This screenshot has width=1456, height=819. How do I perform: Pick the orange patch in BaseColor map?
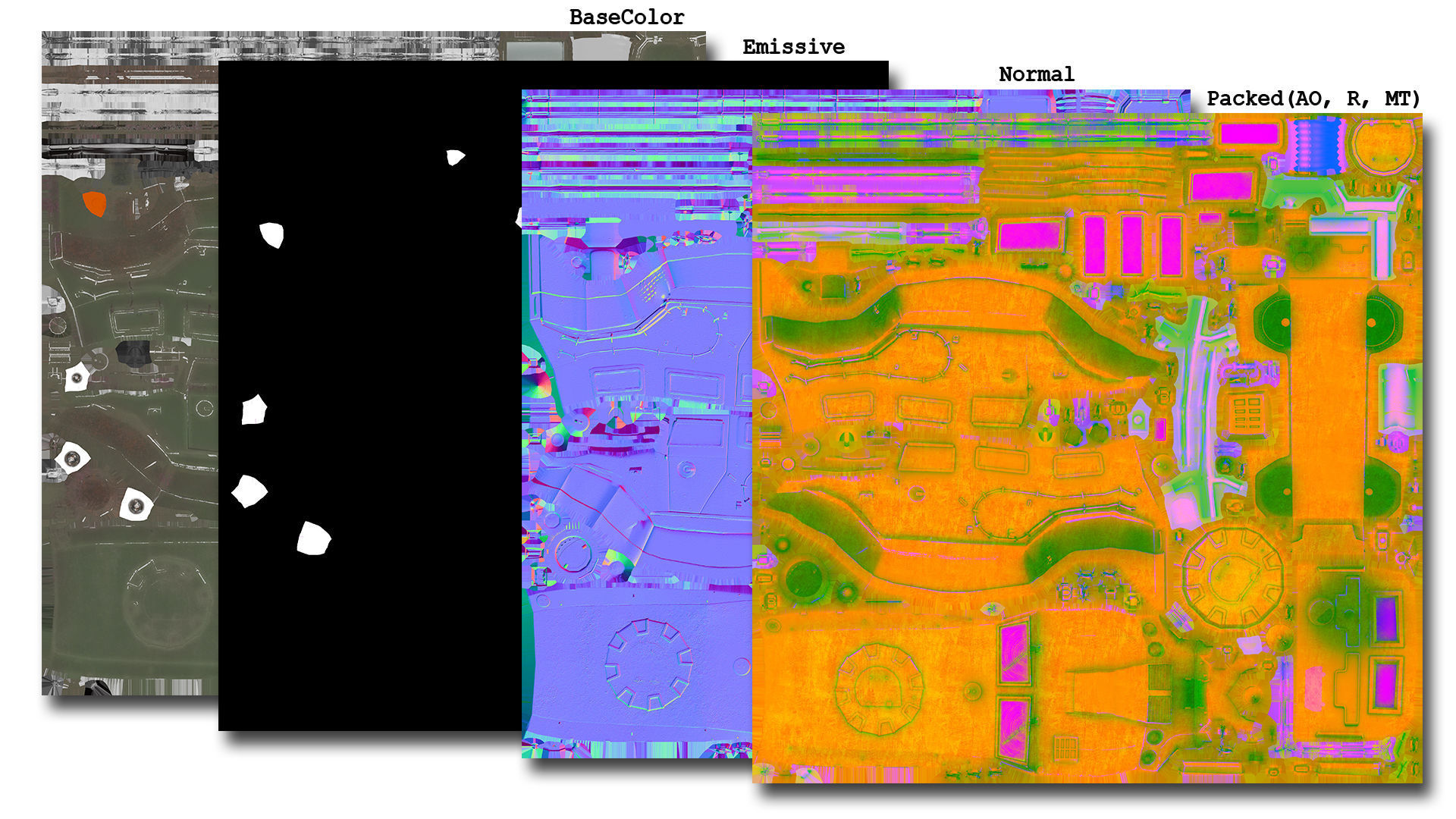(x=94, y=203)
